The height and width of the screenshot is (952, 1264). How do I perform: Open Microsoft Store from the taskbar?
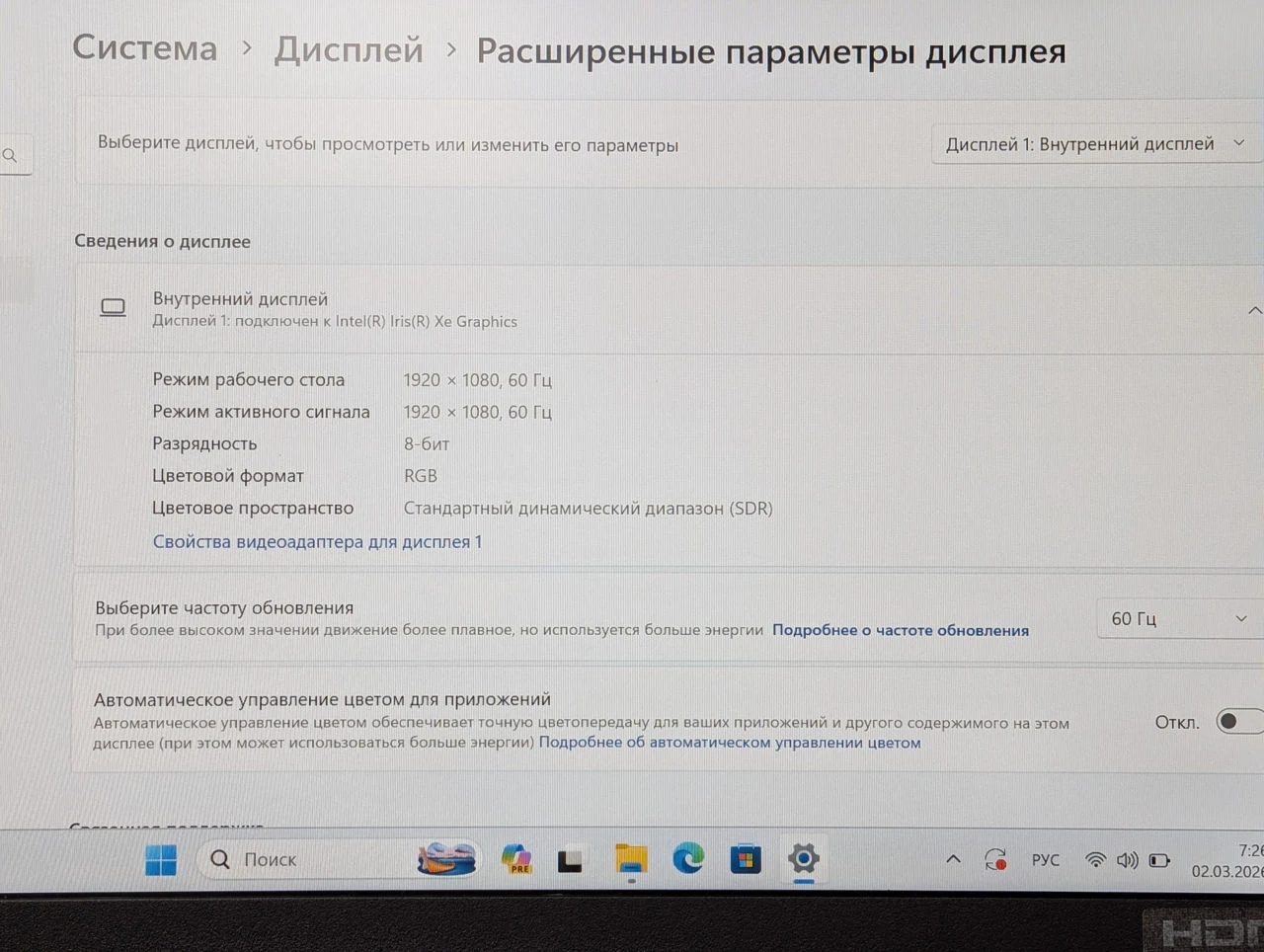(x=746, y=859)
